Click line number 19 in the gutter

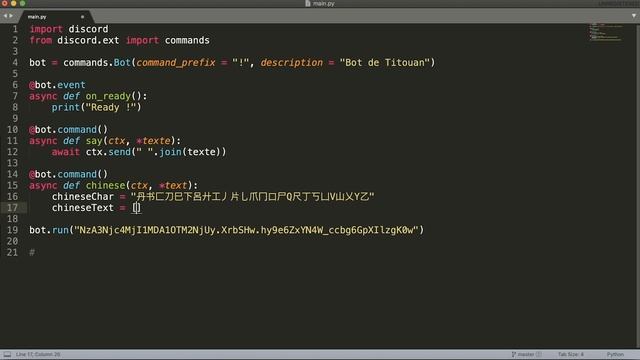pyautogui.click(x=12, y=230)
